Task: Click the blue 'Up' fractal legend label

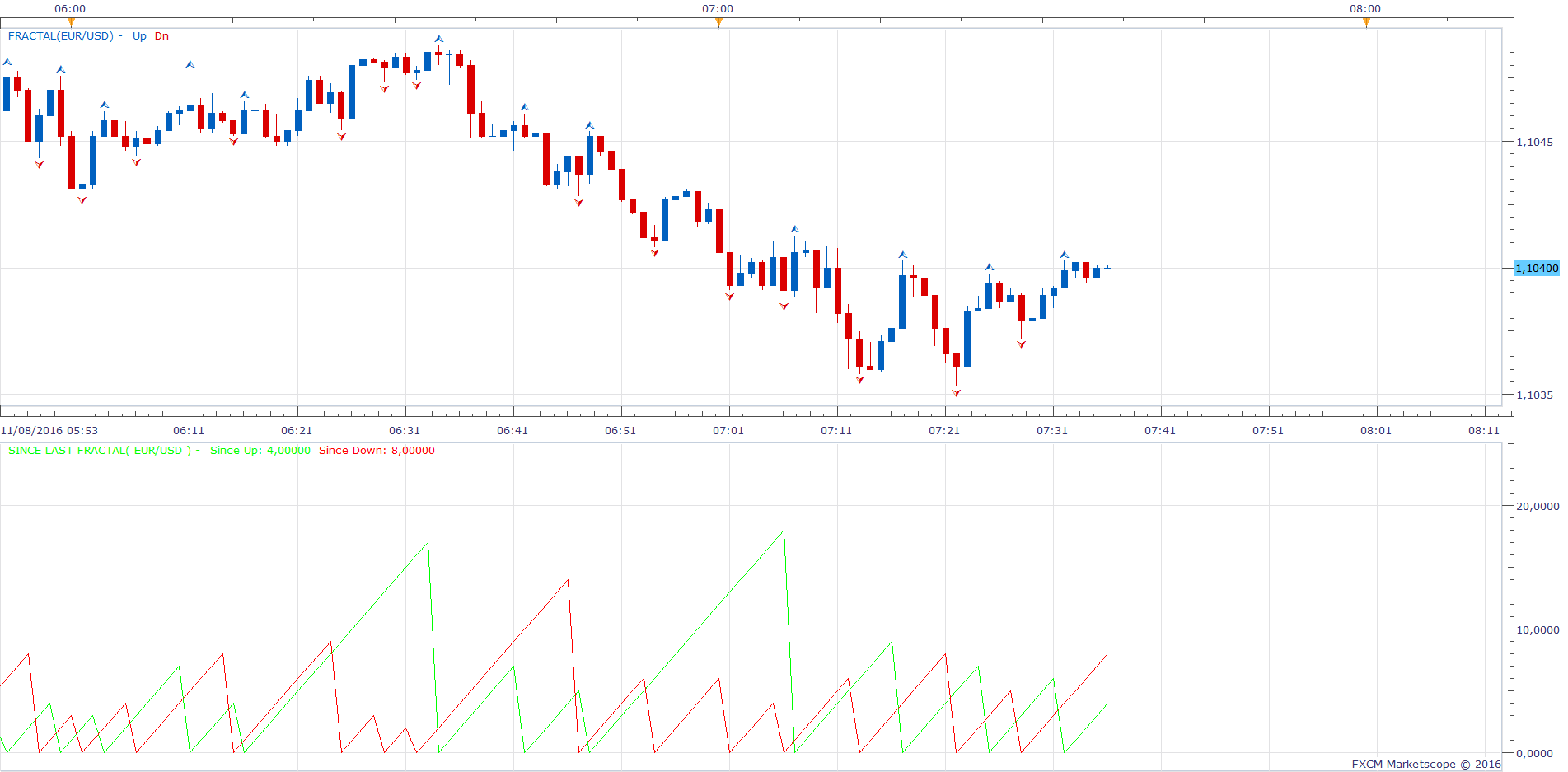Action: point(139,35)
